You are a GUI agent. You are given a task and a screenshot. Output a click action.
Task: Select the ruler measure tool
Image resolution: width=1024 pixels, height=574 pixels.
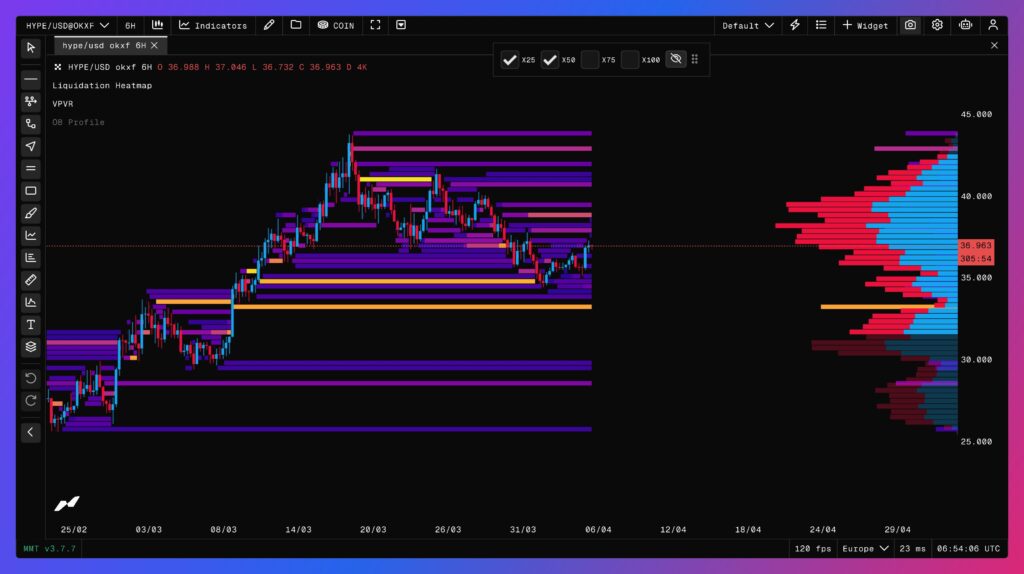click(x=31, y=280)
